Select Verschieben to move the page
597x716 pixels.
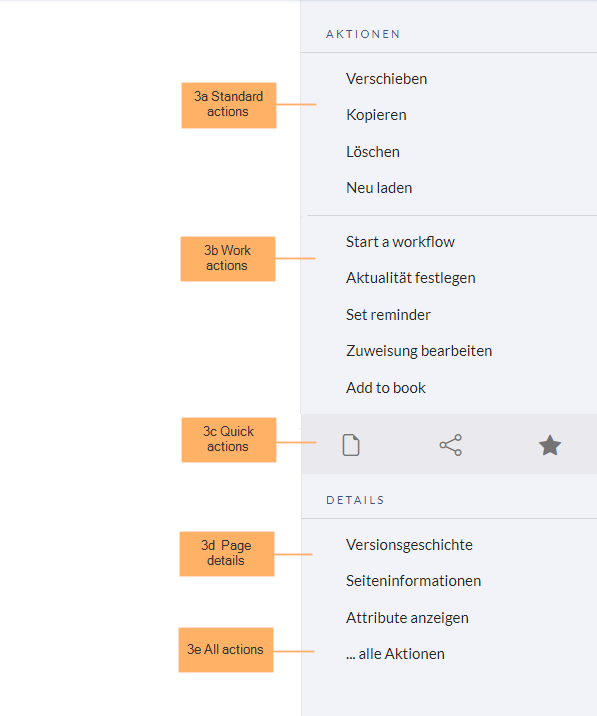[x=386, y=79]
